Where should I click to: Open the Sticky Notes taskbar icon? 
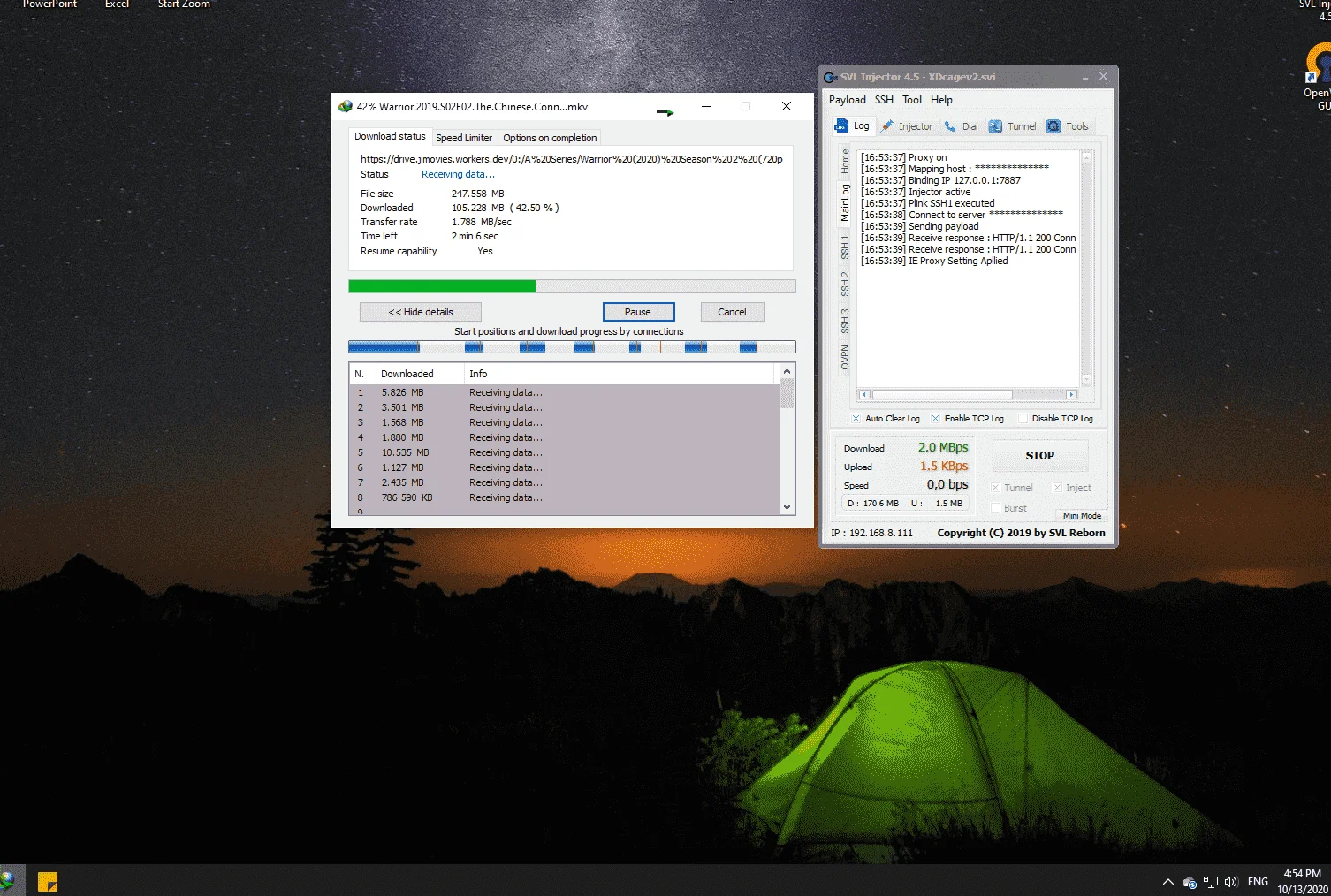[x=48, y=881]
